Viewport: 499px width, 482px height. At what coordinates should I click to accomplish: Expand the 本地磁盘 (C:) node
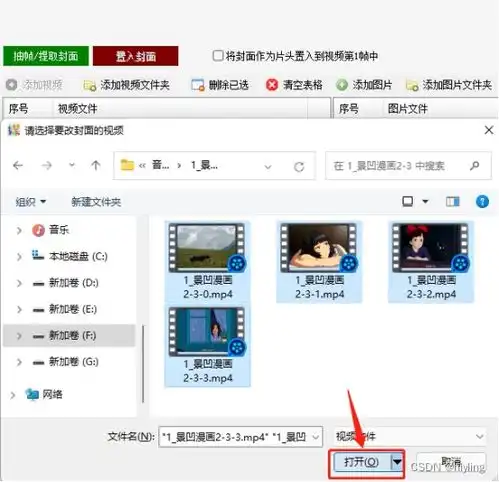(19, 257)
